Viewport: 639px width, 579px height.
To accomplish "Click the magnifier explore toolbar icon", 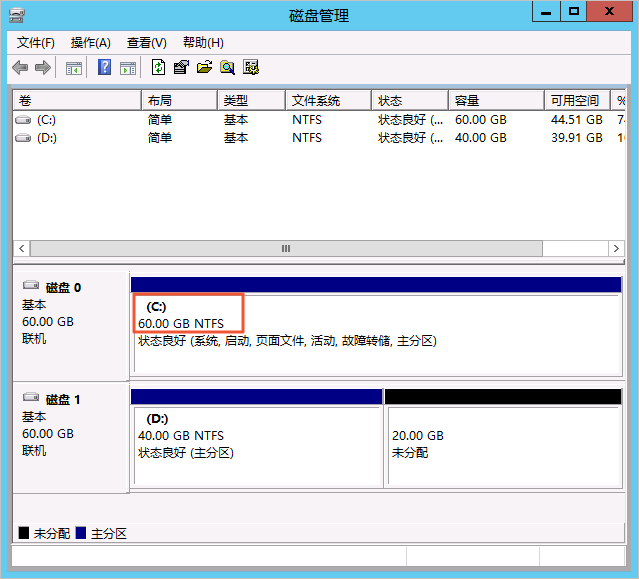I will pyautogui.click(x=227, y=67).
